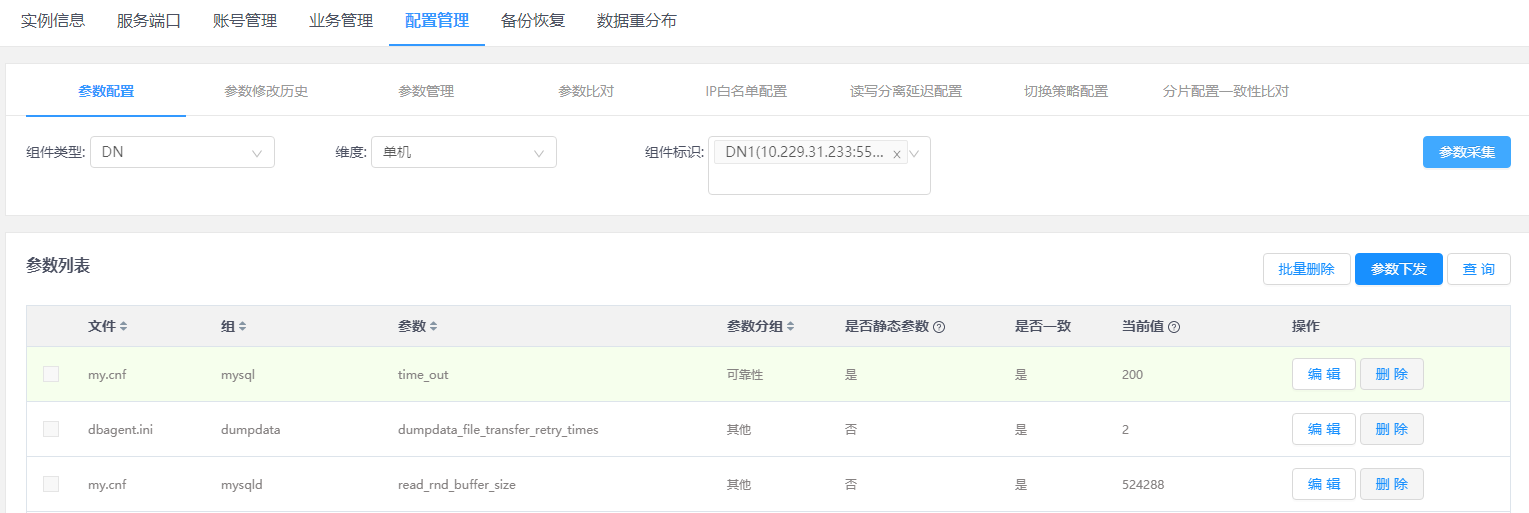The image size is (1529, 513).
Task: Check the read_rnd_buffer_size row checkbox
Action: [x=51, y=484]
